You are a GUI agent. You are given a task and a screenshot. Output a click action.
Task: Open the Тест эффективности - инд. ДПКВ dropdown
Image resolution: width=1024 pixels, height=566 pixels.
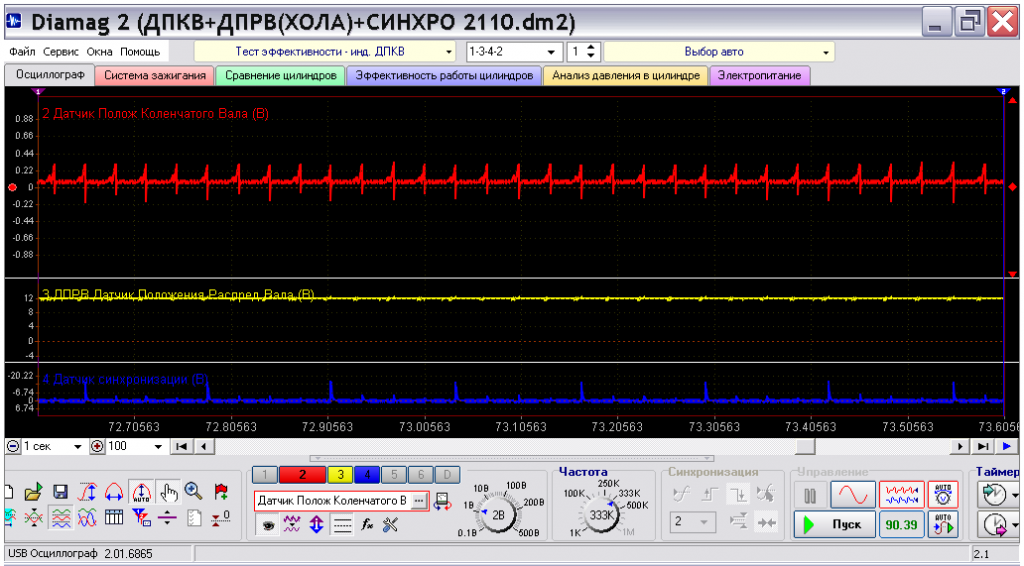click(x=325, y=52)
